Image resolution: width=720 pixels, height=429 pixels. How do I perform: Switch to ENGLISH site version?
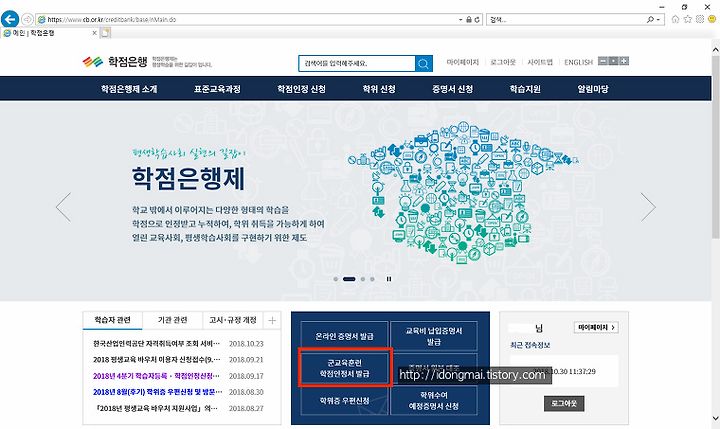coord(579,62)
